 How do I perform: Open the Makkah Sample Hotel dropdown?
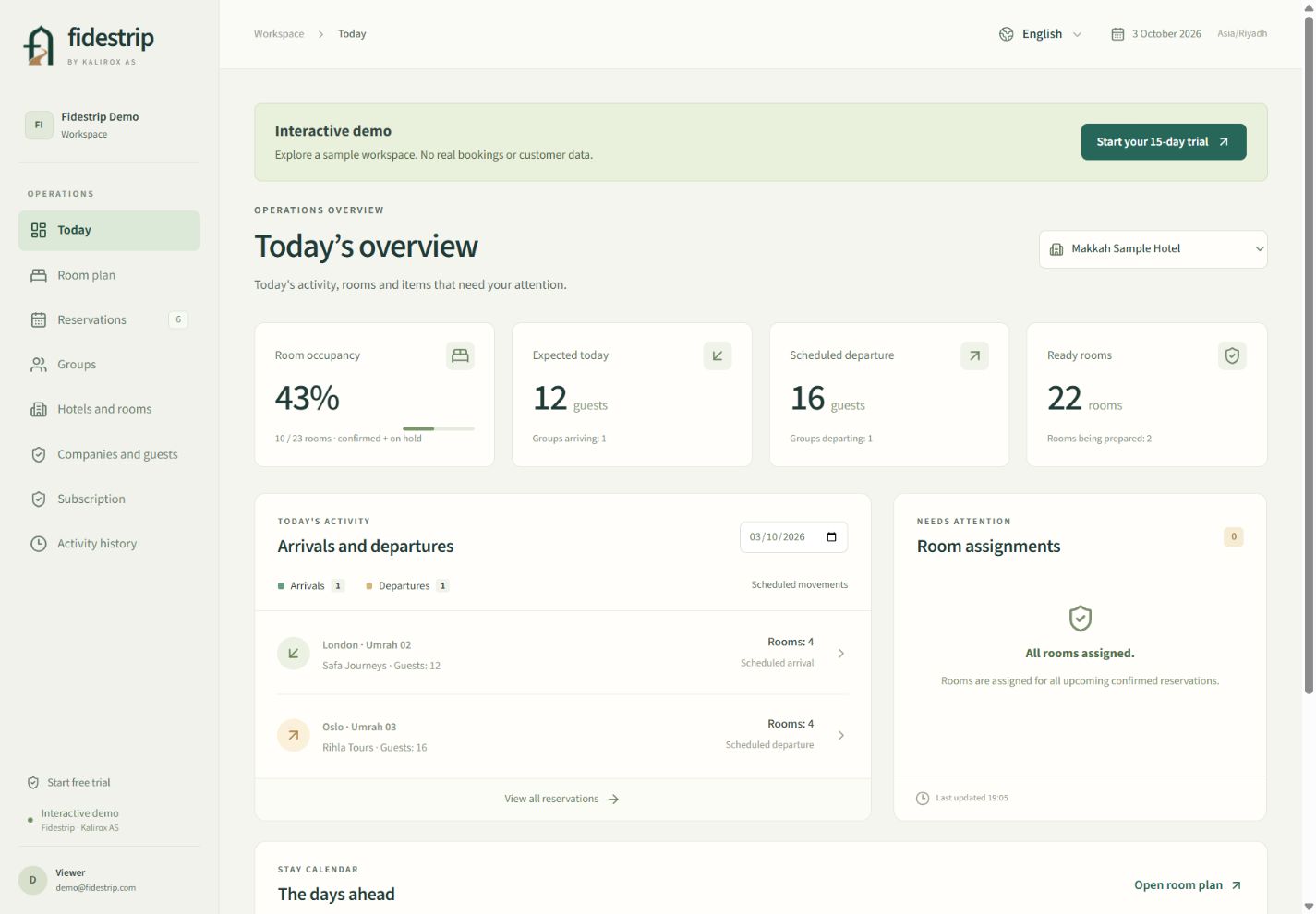(1153, 249)
